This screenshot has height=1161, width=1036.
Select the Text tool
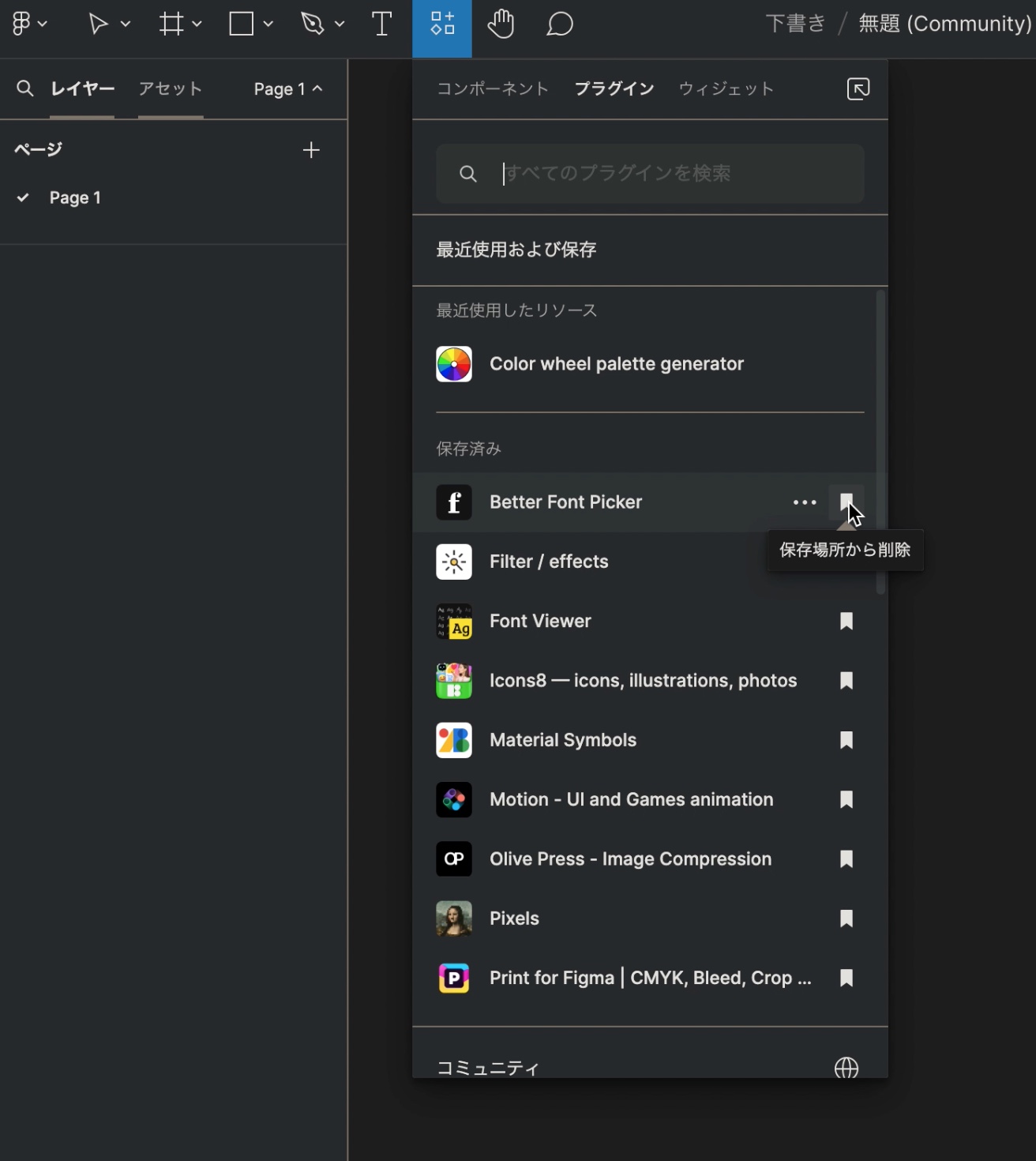point(382,24)
